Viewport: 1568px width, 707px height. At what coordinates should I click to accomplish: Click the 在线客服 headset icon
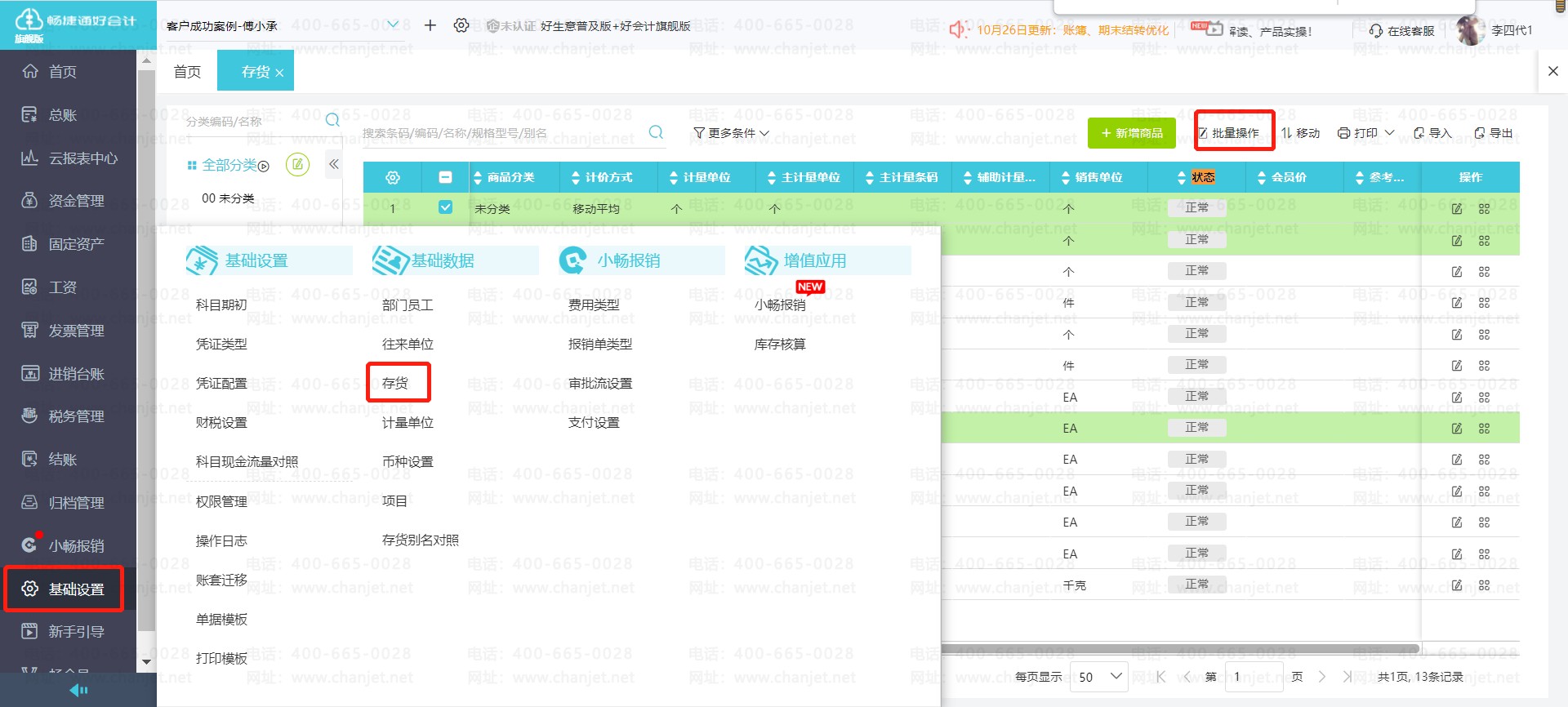[x=1376, y=31]
